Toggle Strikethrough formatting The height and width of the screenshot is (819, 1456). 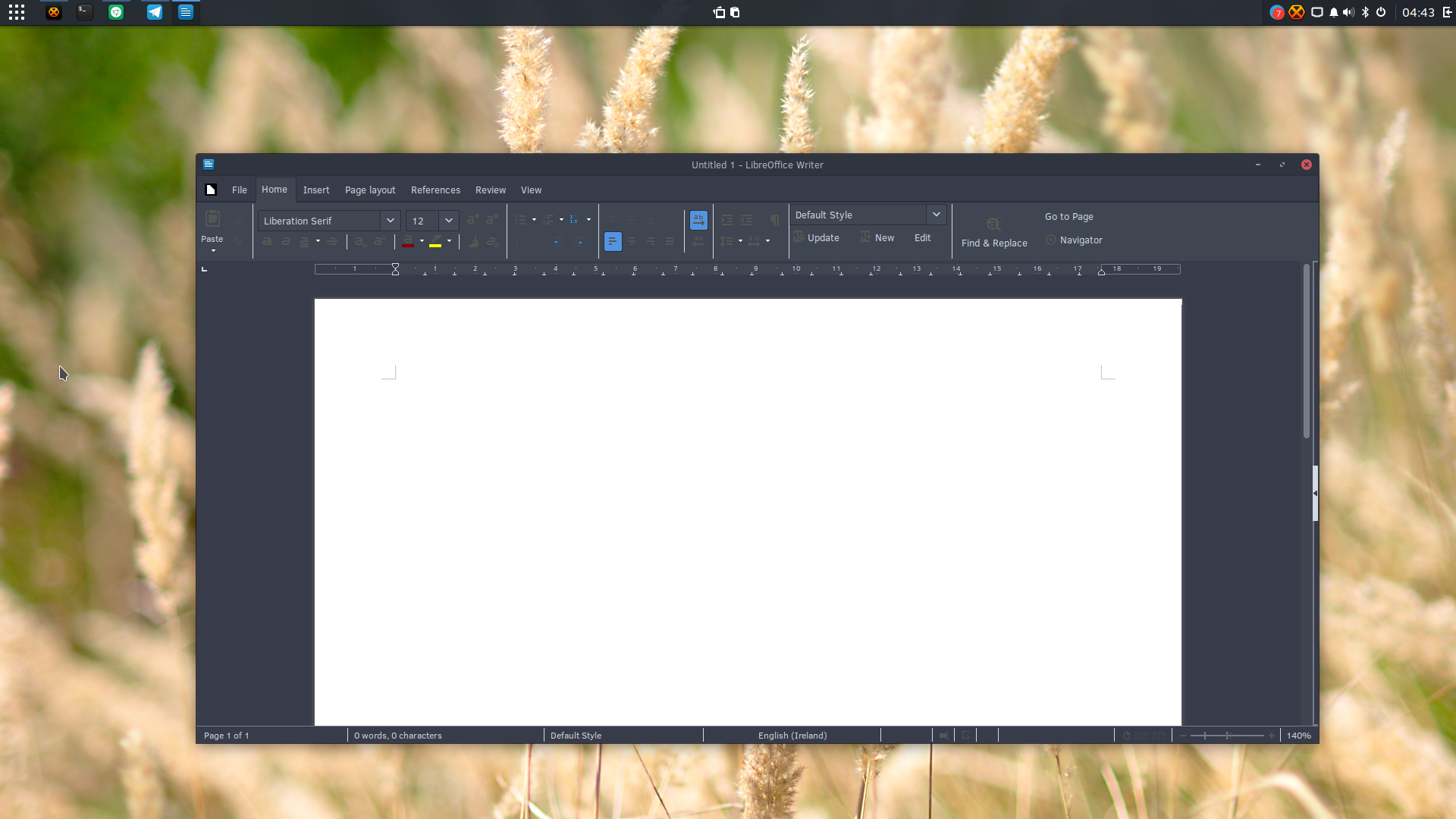(332, 241)
